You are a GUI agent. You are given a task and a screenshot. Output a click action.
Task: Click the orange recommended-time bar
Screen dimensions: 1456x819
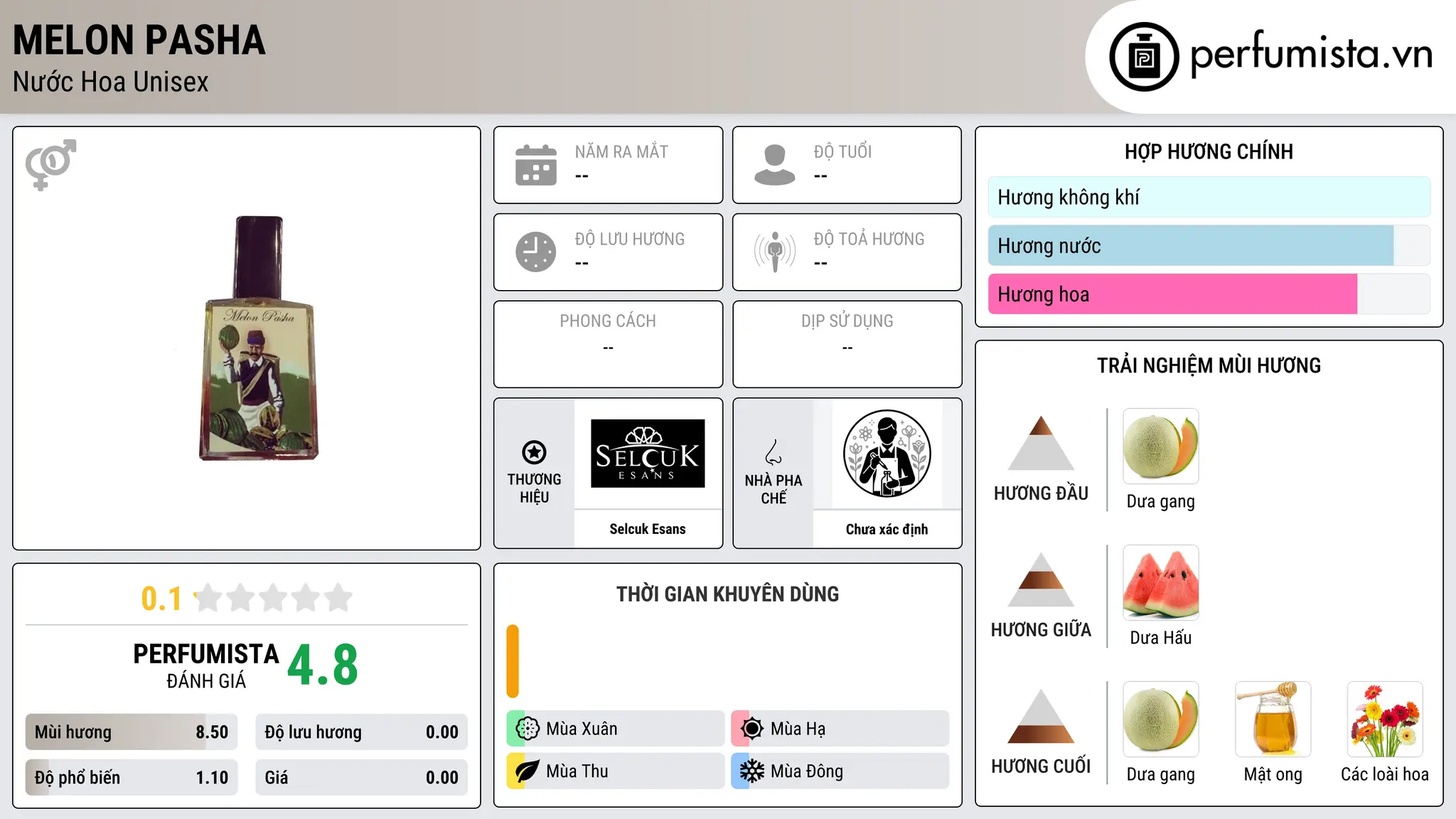513,661
